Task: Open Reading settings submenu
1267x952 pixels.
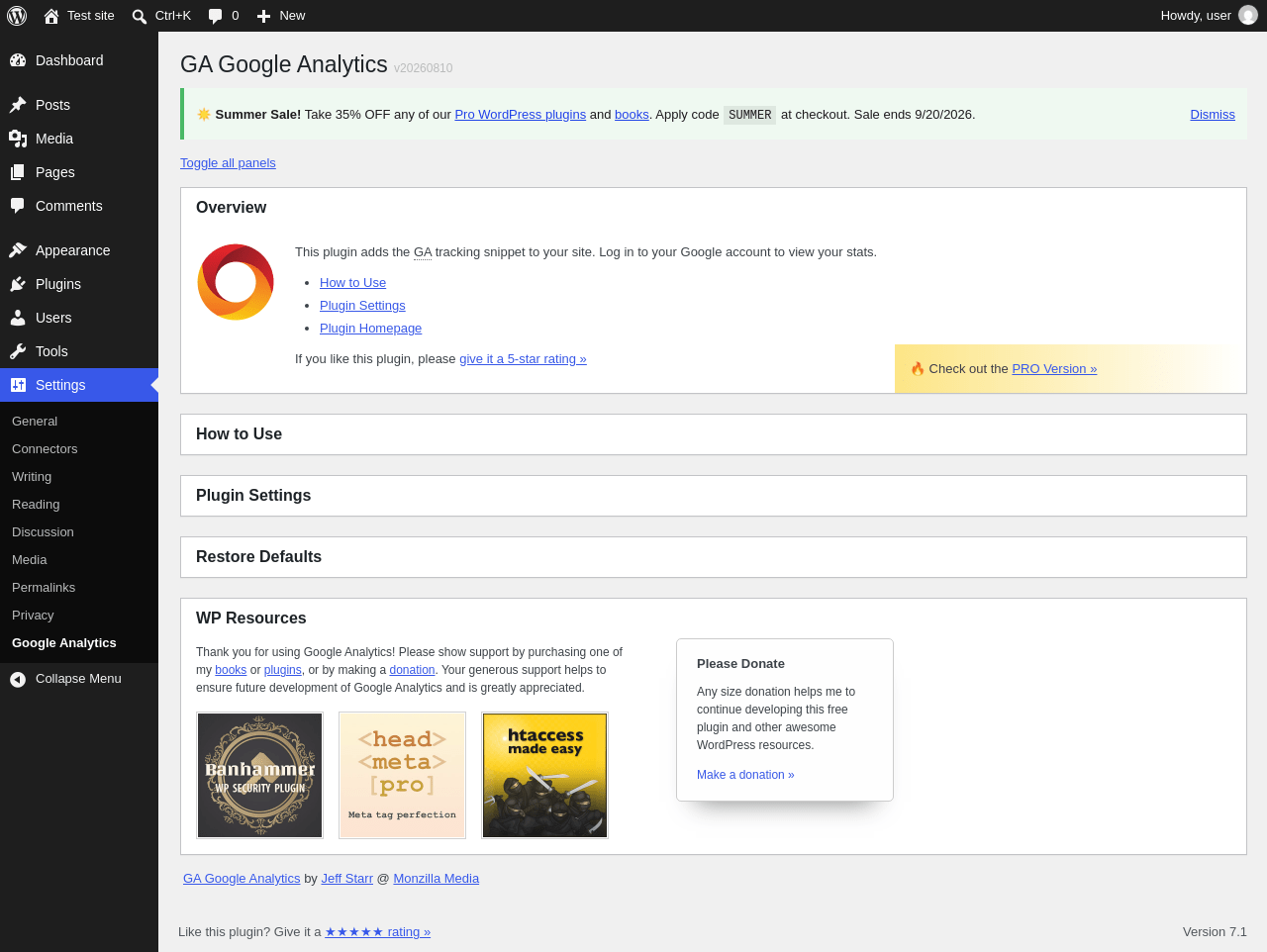Action: tap(36, 505)
